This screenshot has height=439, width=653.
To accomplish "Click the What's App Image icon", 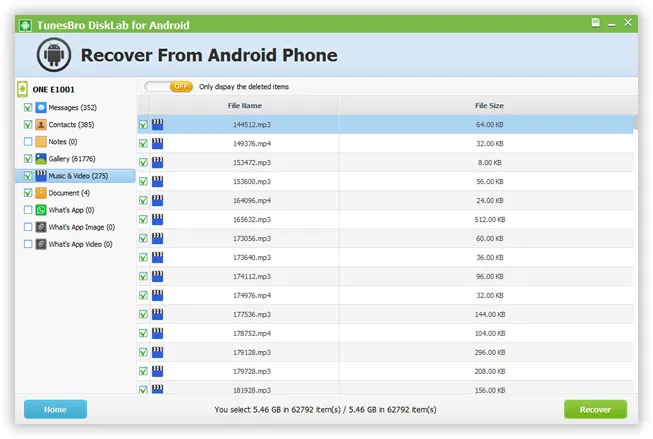I will click(x=41, y=227).
